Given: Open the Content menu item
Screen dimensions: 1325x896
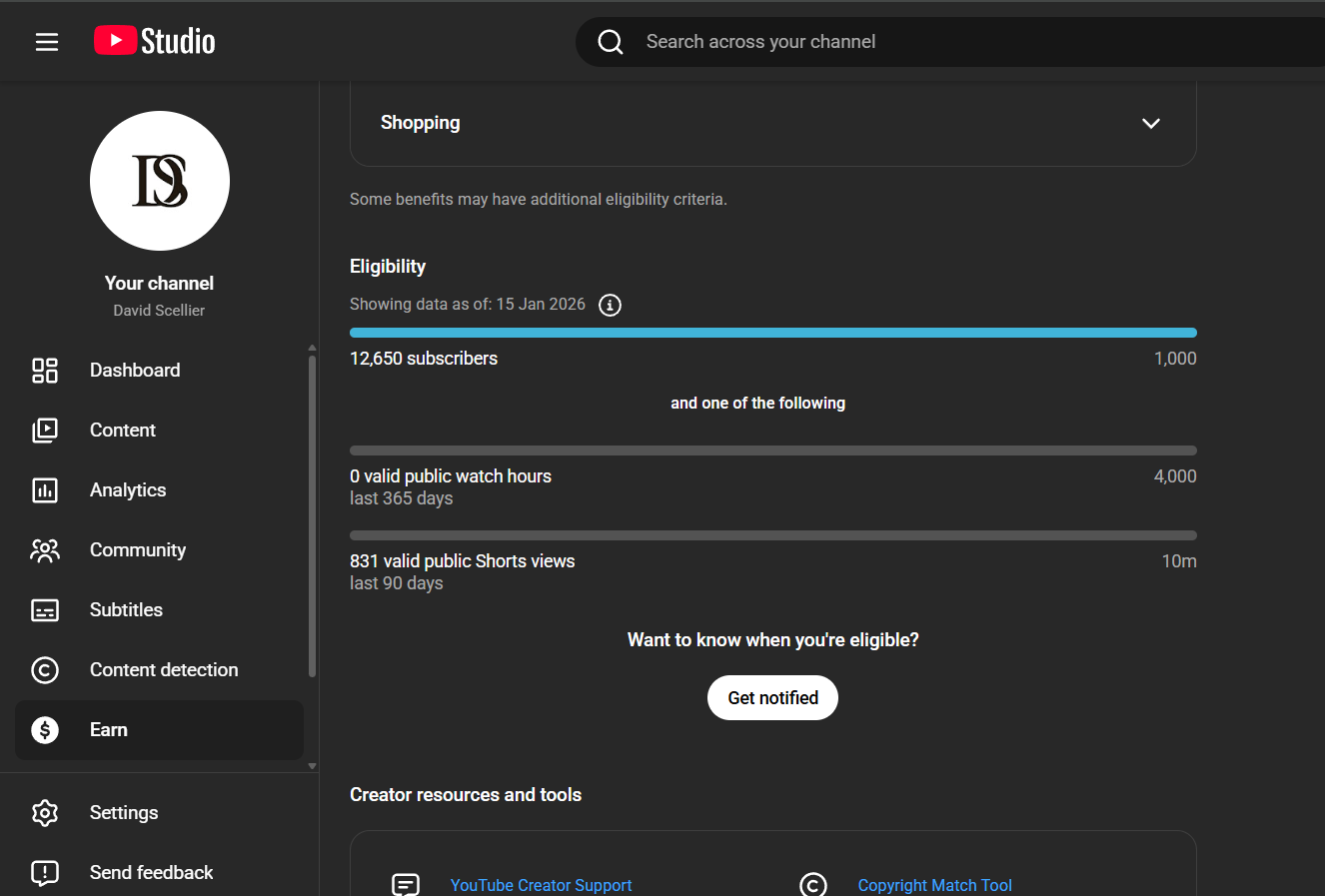Looking at the screenshot, I should click(x=123, y=431).
